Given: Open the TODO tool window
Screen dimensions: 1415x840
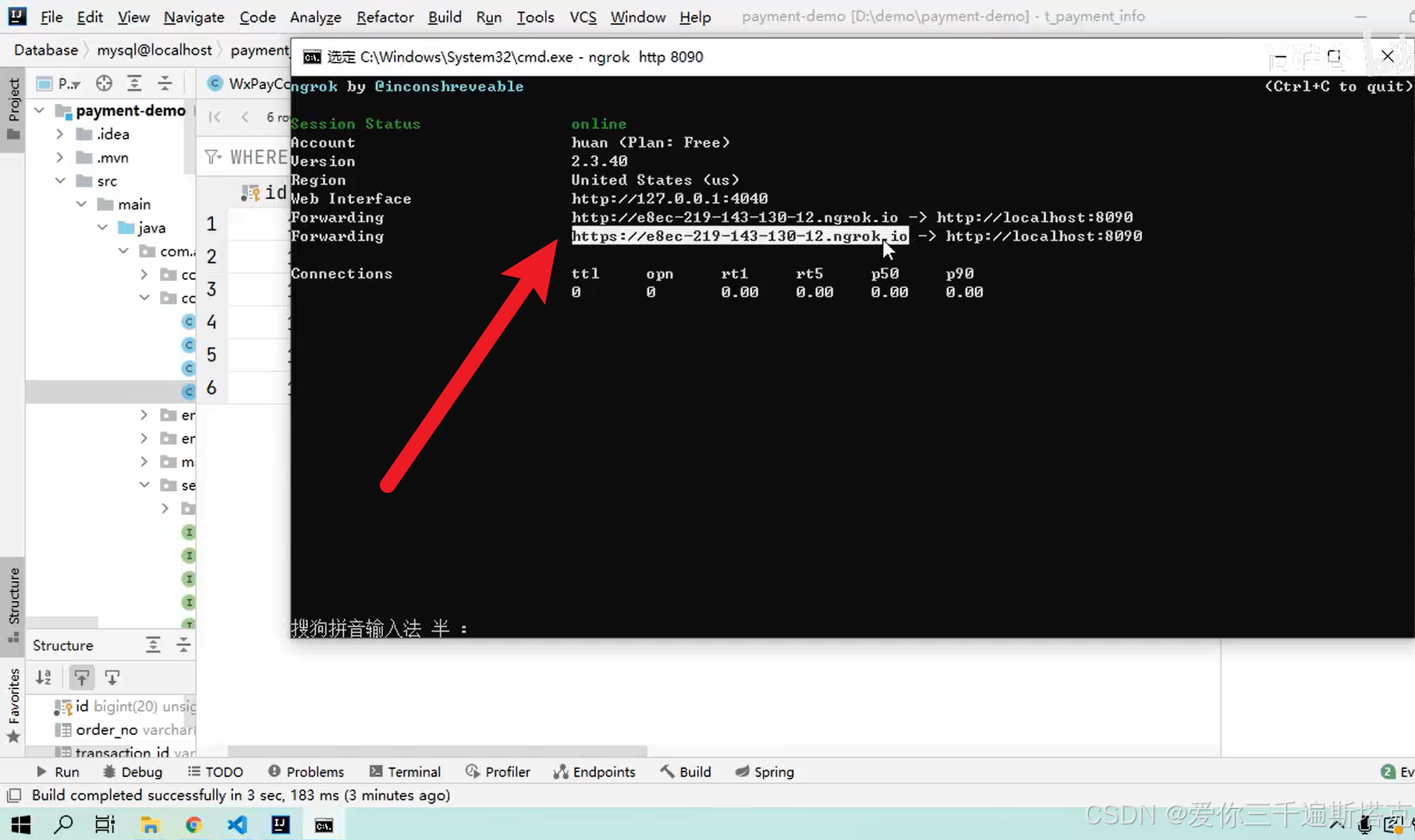Looking at the screenshot, I should click(x=215, y=772).
